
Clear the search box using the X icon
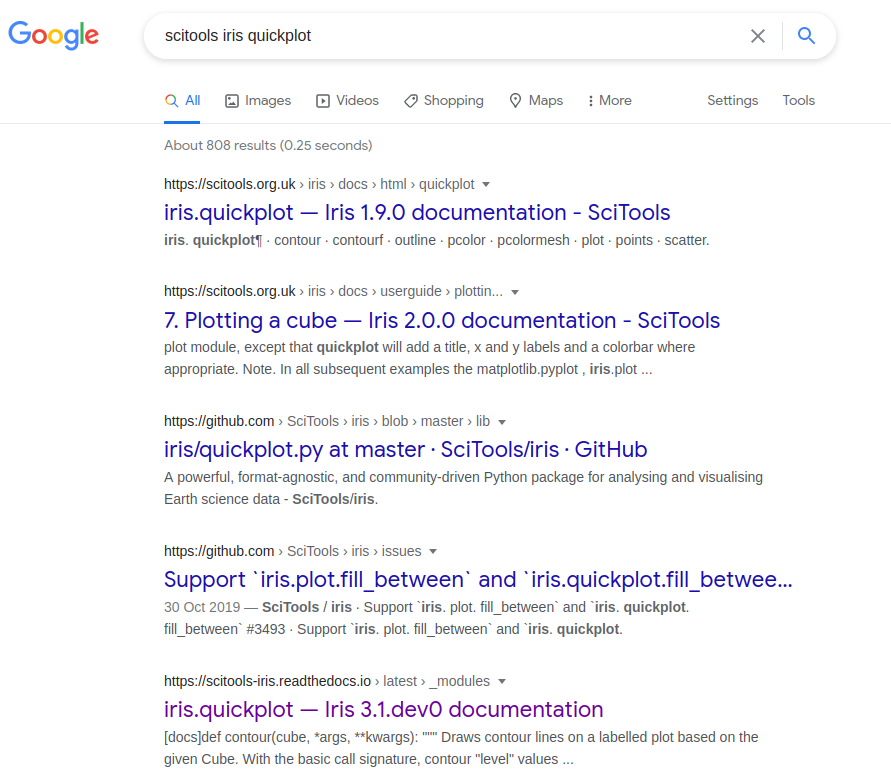pyautogui.click(x=757, y=35)
